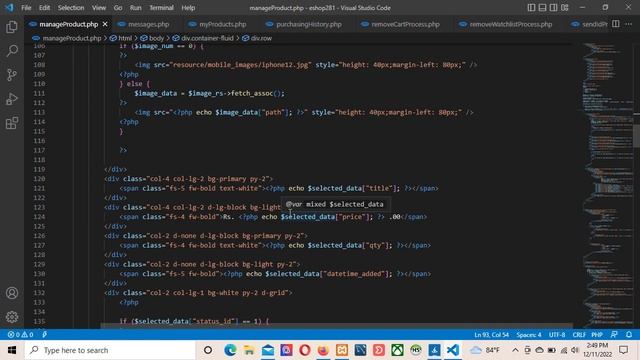Select manageProduct.php in breadcrumb

[x=71, y=38]
